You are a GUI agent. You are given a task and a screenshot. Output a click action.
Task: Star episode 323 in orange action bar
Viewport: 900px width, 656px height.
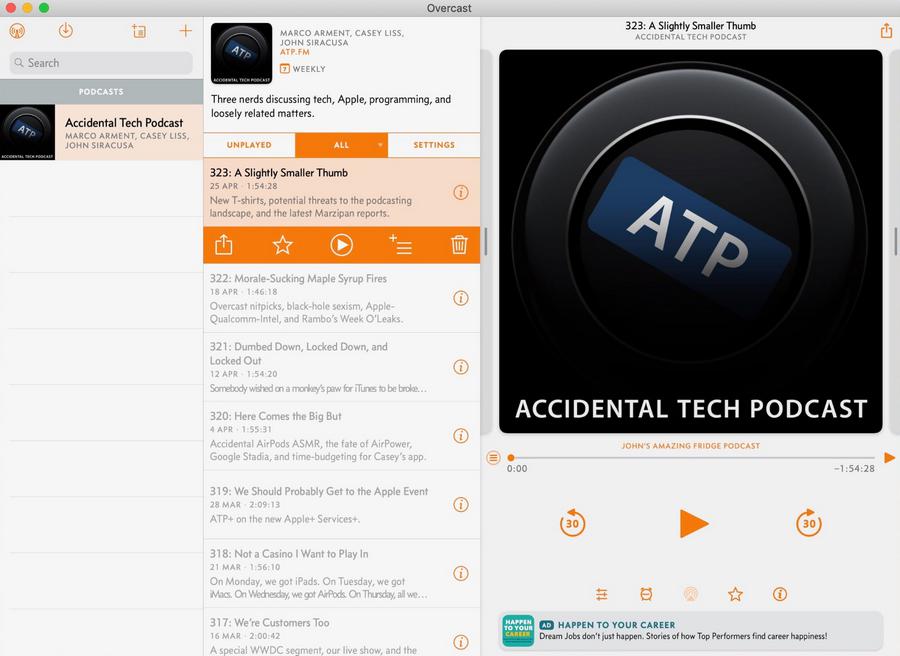pyautogui.click(x=282, y=245)
